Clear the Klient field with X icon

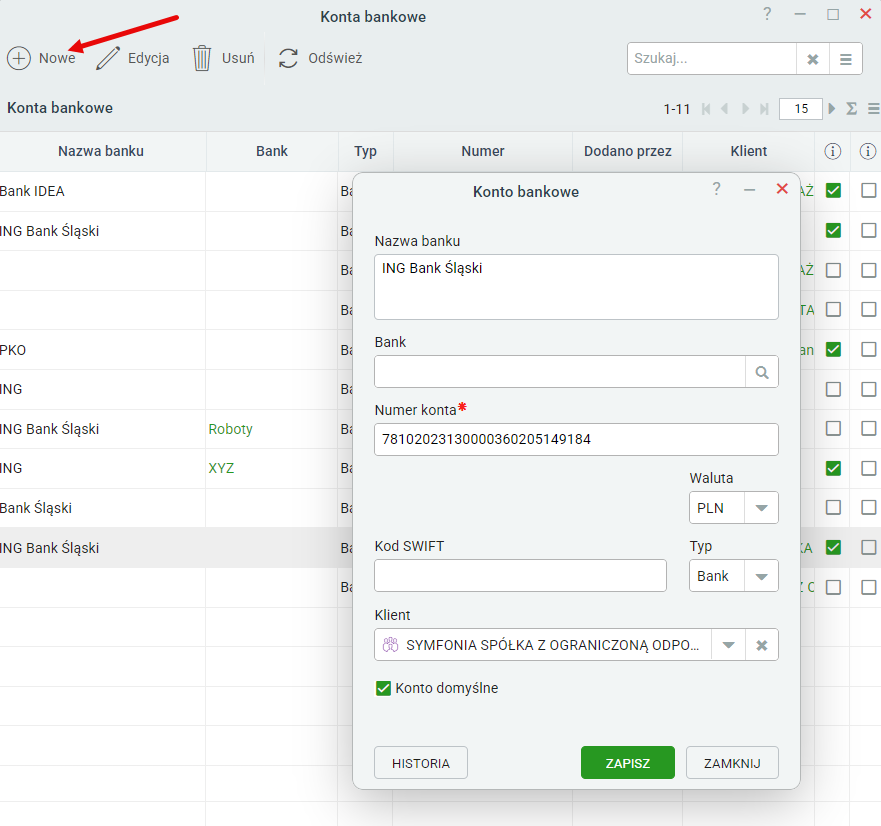point(762,645)
